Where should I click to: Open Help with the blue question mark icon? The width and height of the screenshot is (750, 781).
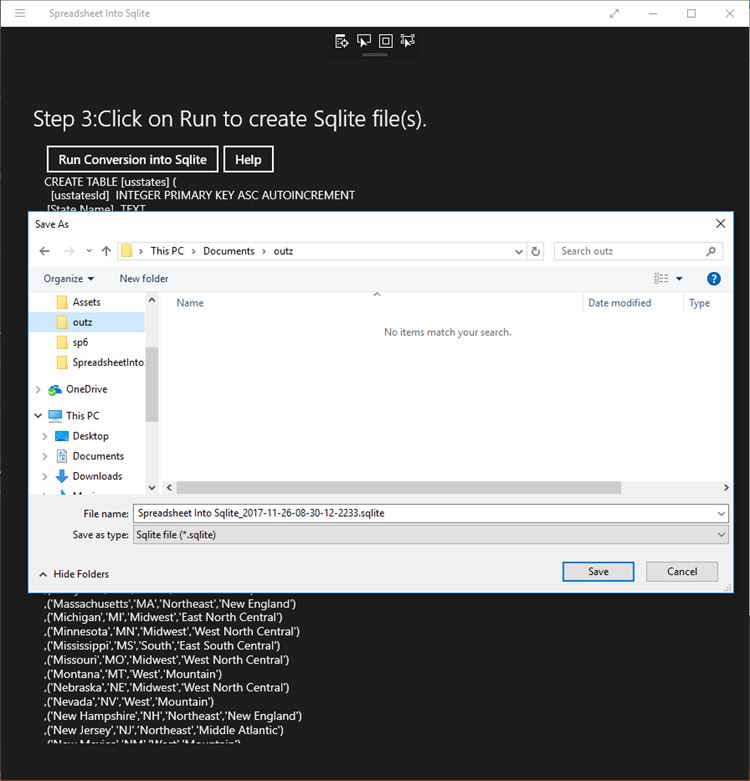point(714,278)
